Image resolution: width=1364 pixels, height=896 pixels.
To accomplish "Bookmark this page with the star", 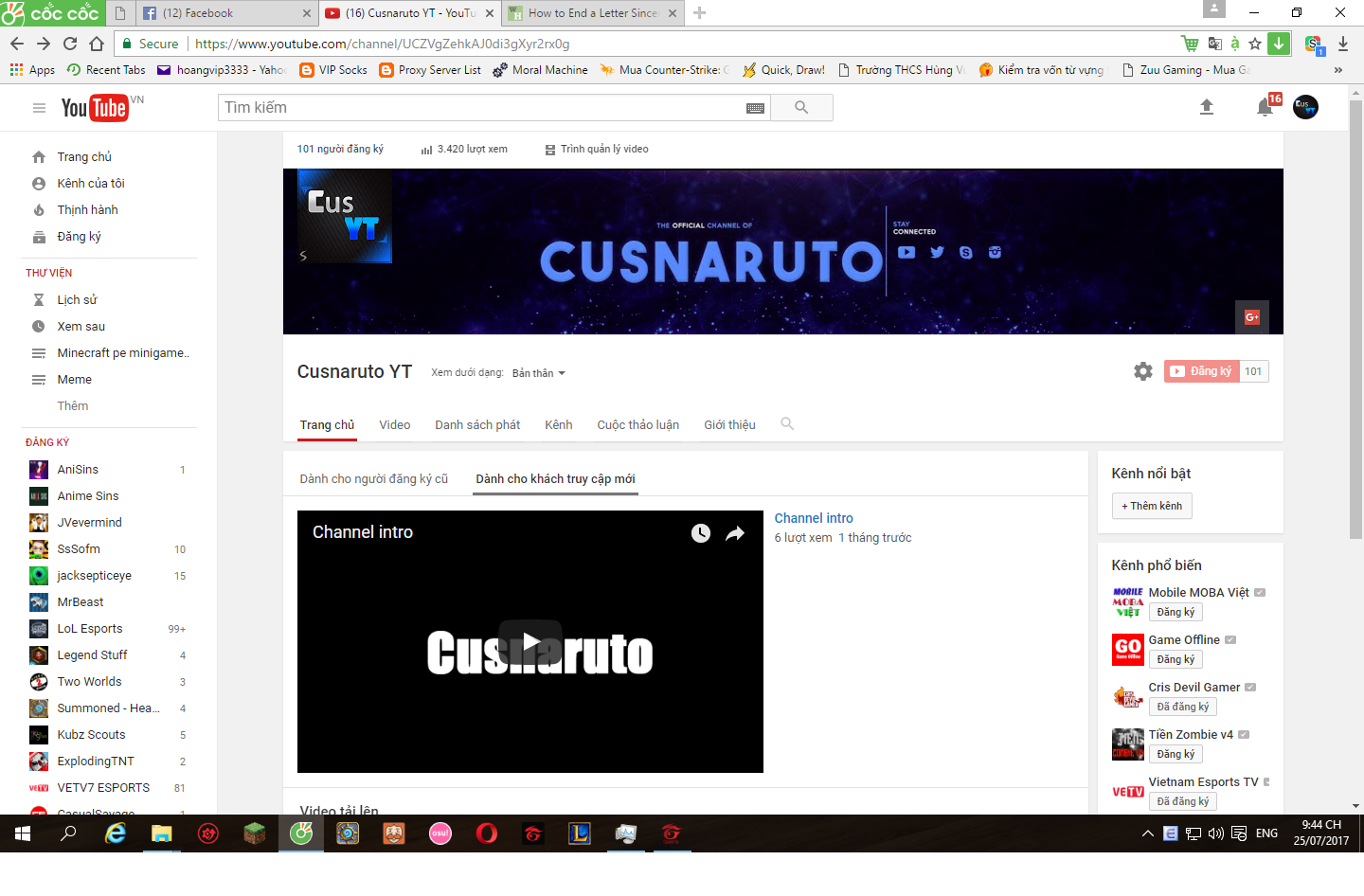I will (1255, 44).
